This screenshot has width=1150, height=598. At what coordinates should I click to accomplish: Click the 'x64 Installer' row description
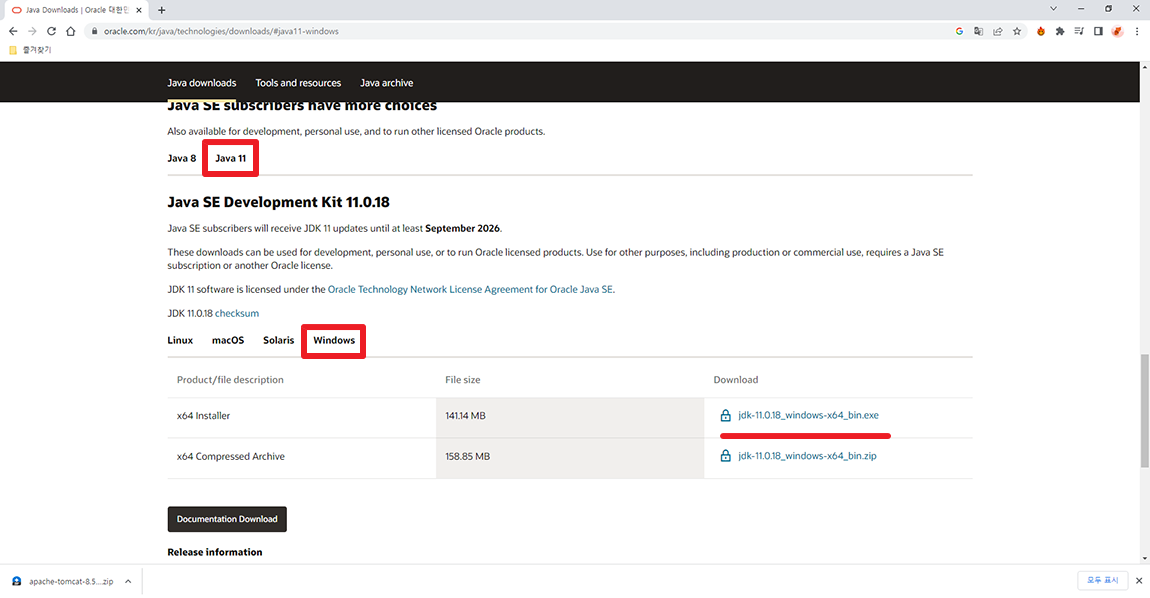(x=203, y=416)
